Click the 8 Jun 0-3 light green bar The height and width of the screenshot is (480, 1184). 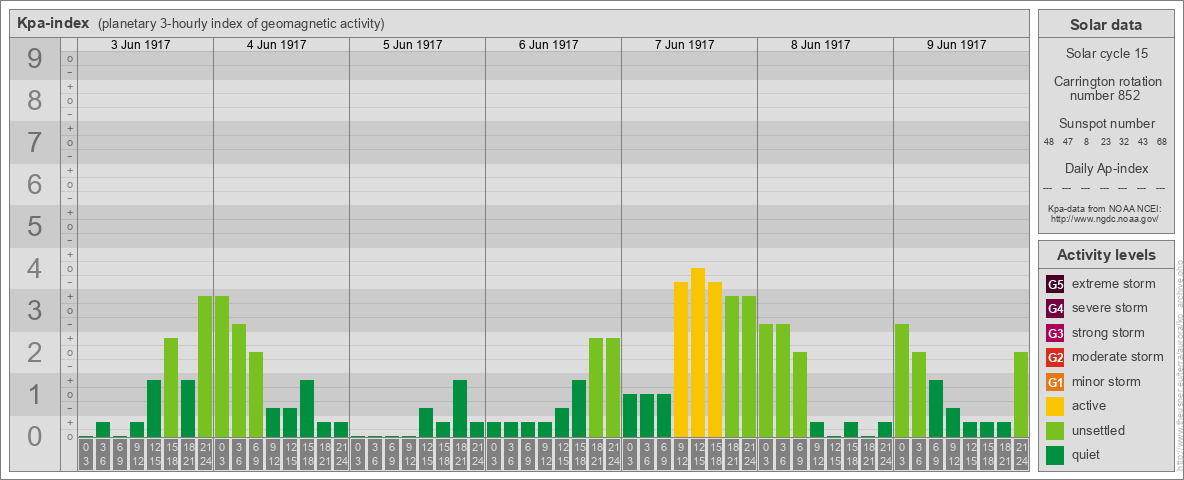766,380
